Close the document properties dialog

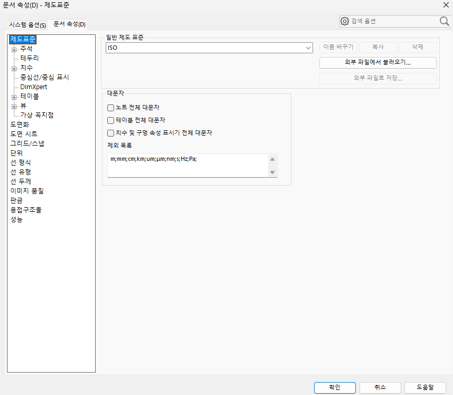coord(446,5)
